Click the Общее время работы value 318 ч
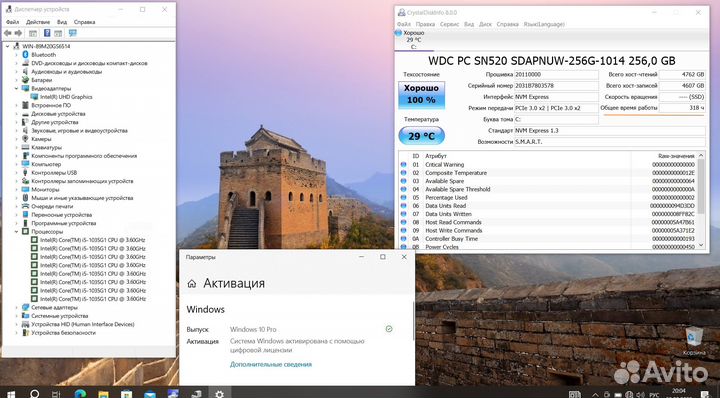The height and width of the screenshot is (398, 720). point(683,108)
